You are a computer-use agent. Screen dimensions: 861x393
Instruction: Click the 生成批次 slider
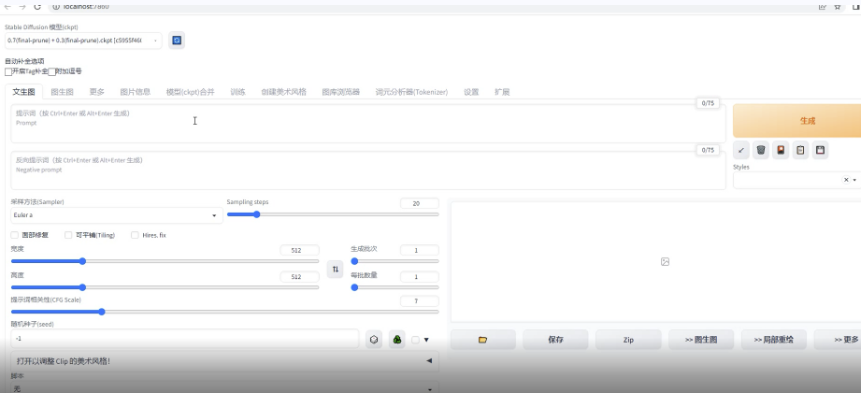click(x=395, y=261)
